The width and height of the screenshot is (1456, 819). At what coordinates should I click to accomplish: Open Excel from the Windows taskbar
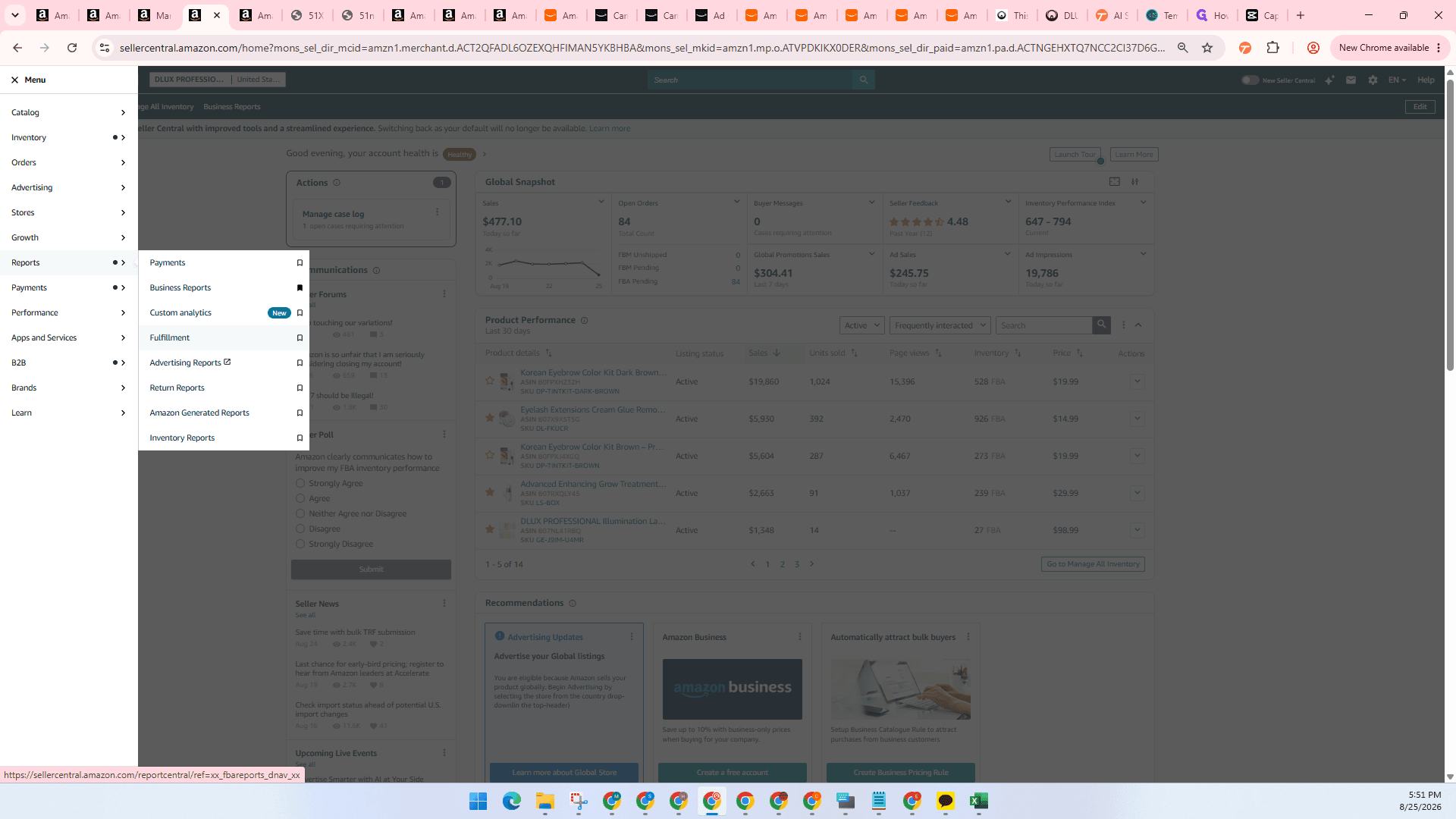978,801
